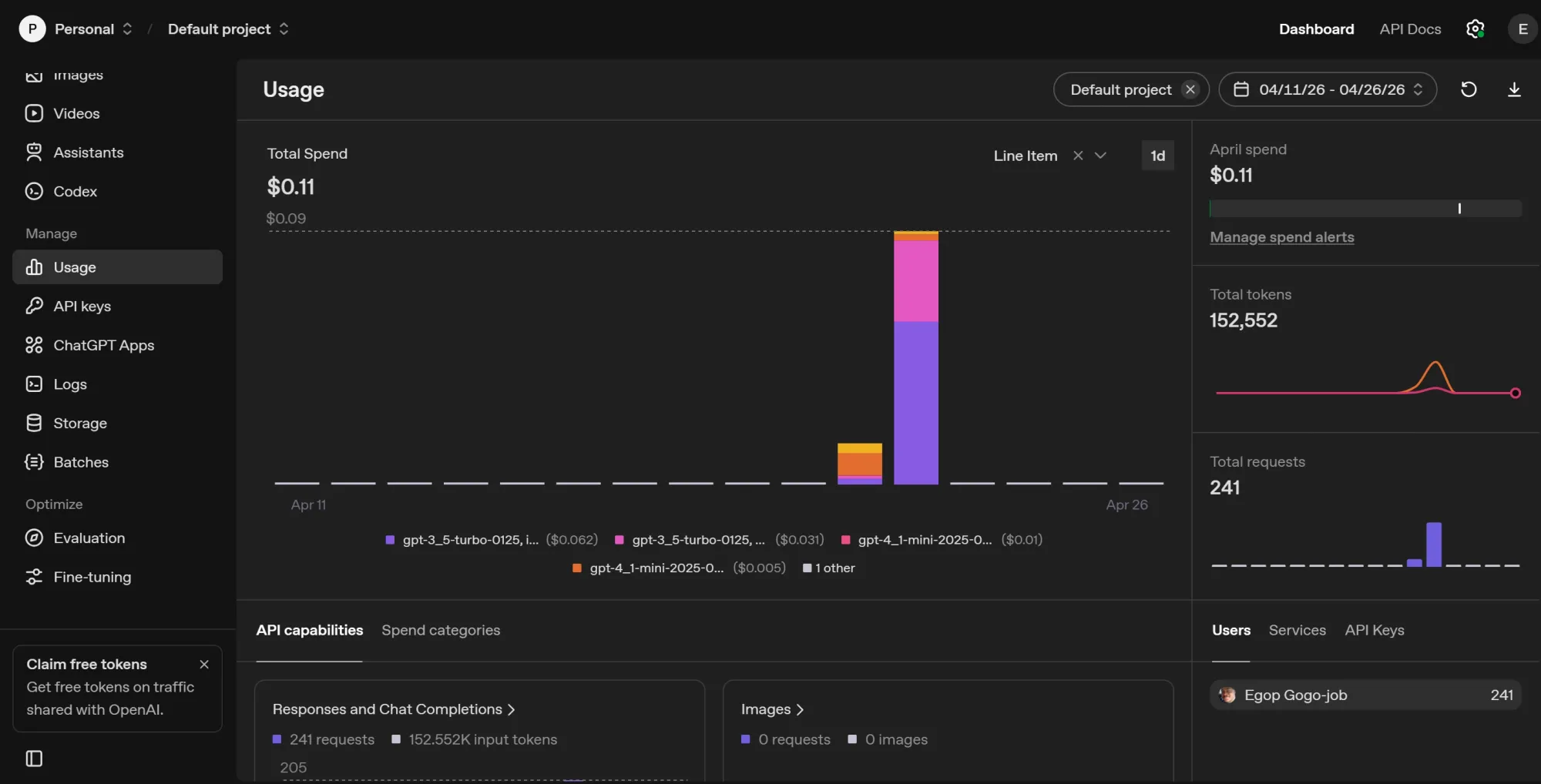Expand the Personal organization switcher
Image resolution: width=1541 pixels, height=784 pixels.
pos(127,29)
